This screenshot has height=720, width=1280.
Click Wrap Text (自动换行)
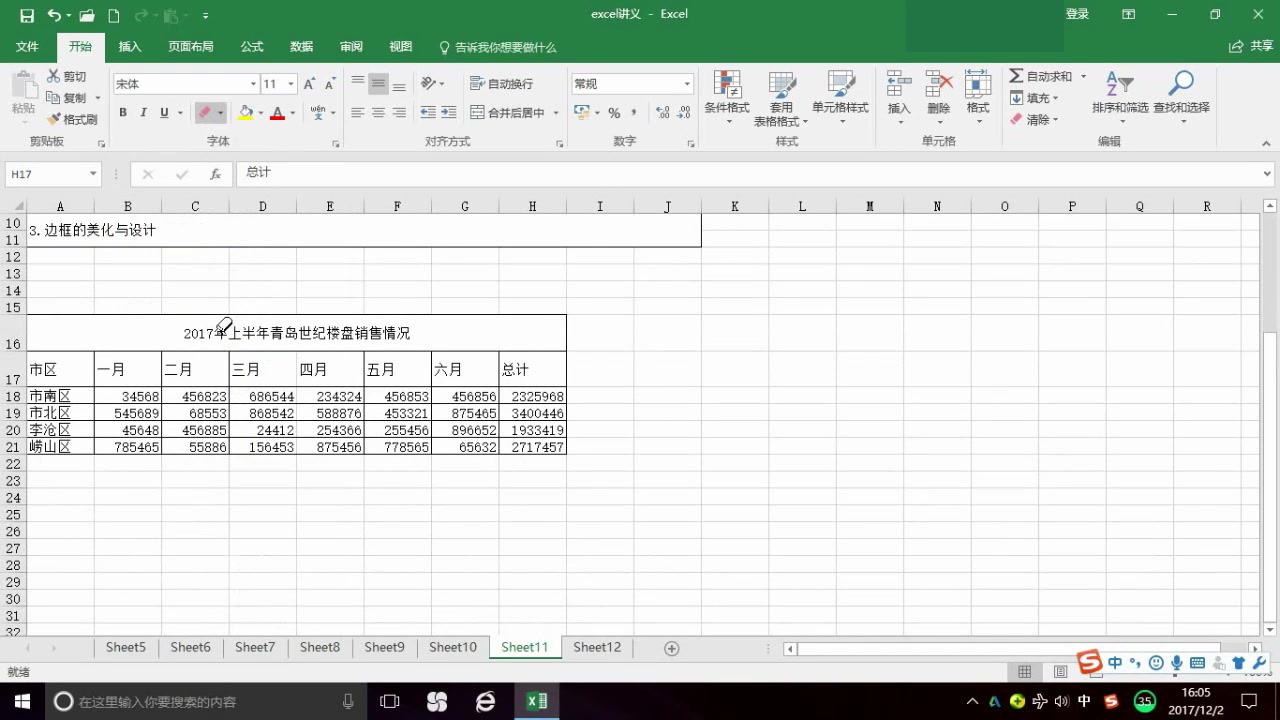click(x=502, y=84)
